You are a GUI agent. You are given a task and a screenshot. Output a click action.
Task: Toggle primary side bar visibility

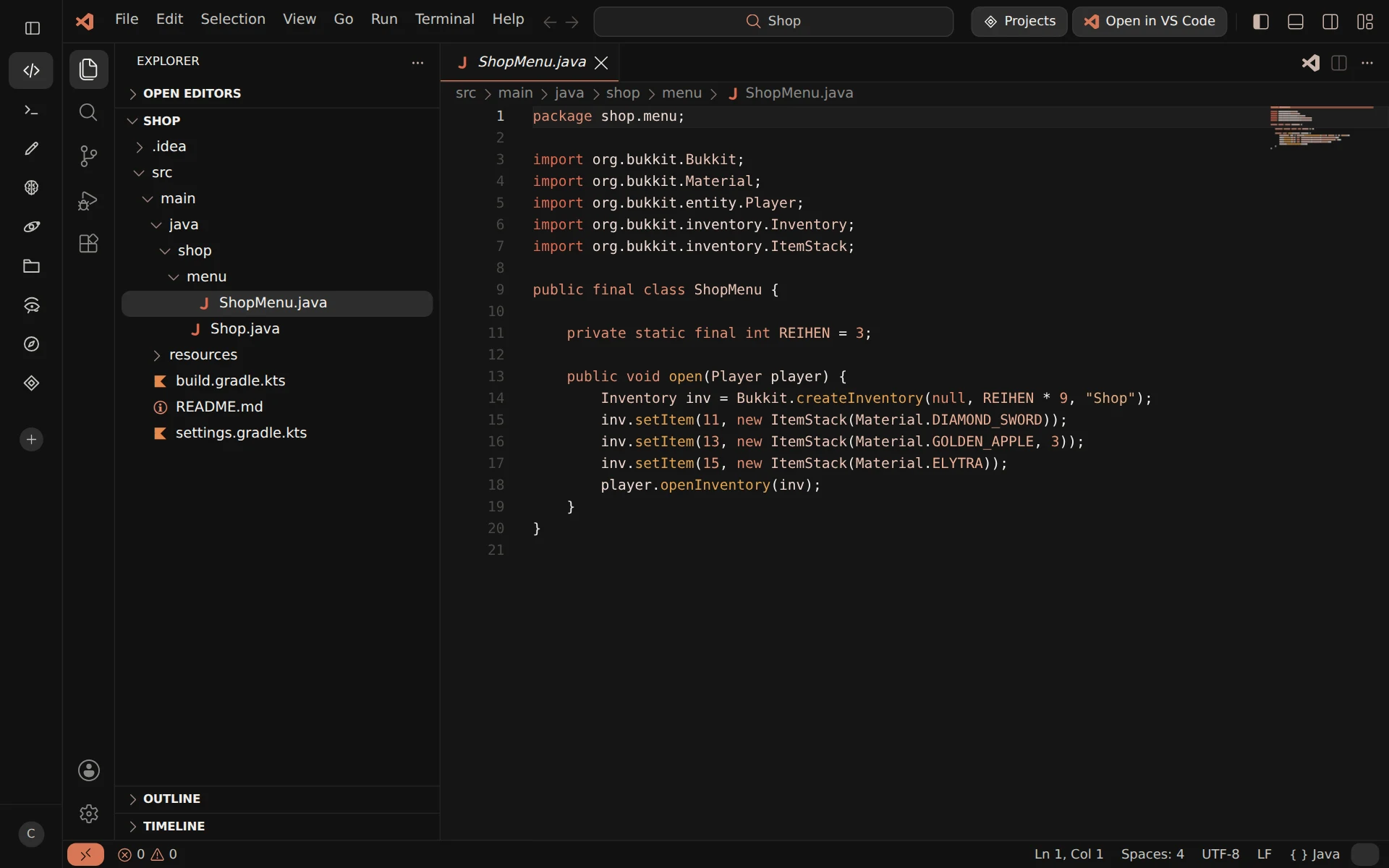1261,22
